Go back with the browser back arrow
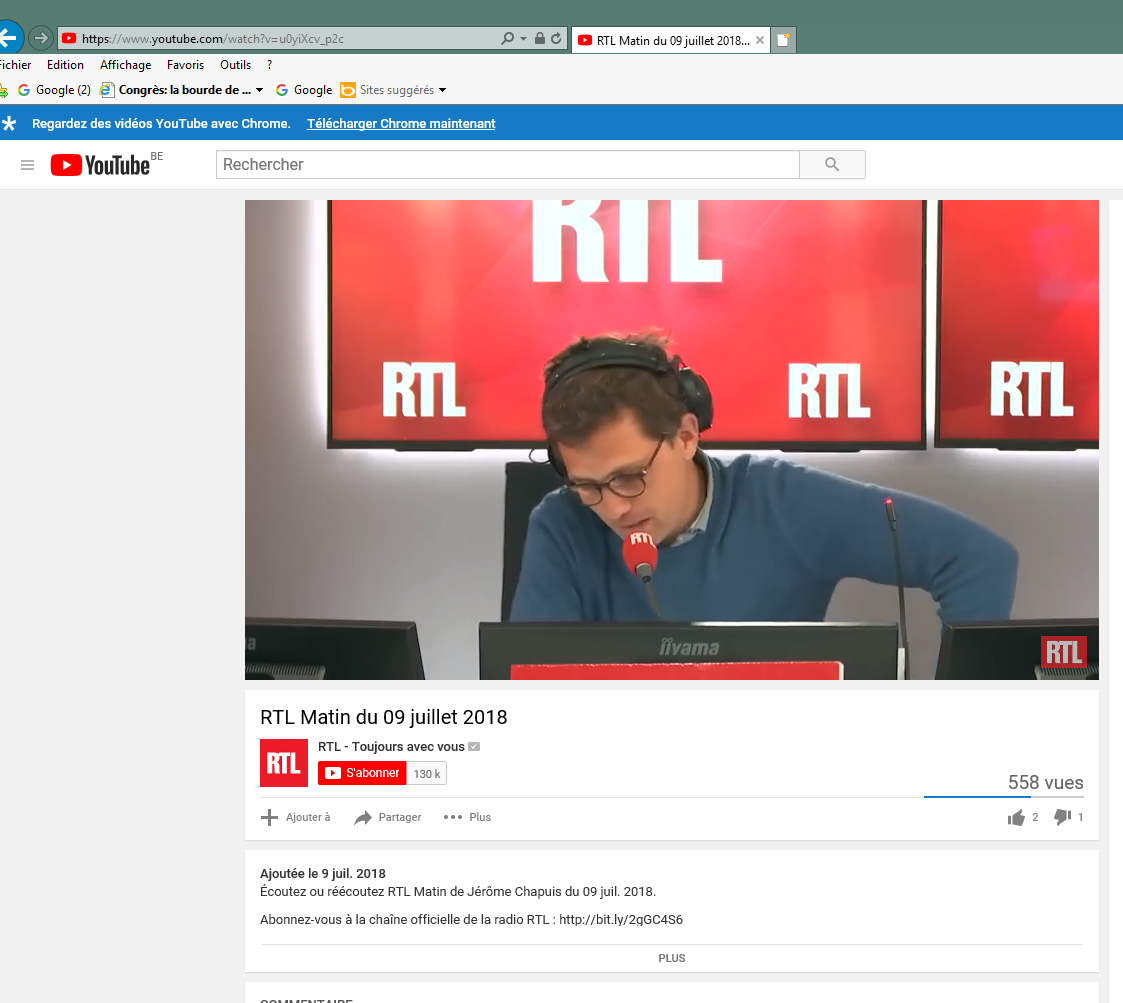Screen dimensions: 1123x1003 coord(9,38)
